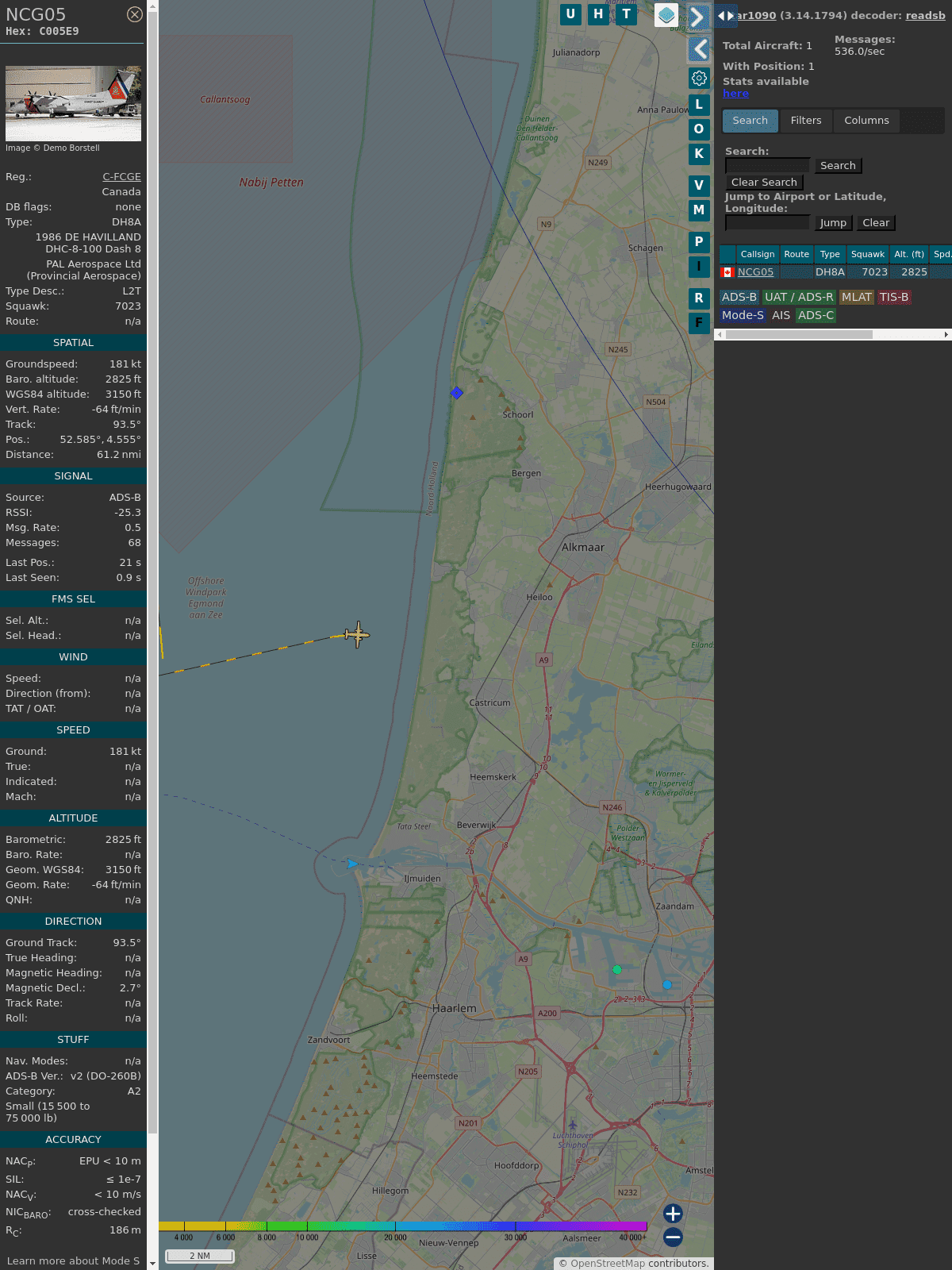Open the settings gear on the map
This screenshot has width=952, height=1270.
coord(699,78)
